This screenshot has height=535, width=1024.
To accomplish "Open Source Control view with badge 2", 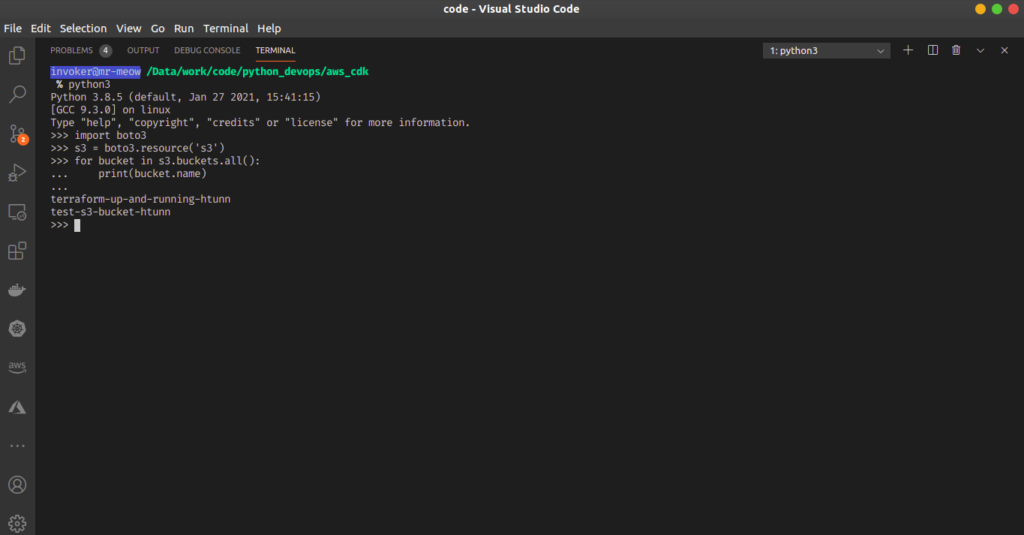I will tap(18, 134).
